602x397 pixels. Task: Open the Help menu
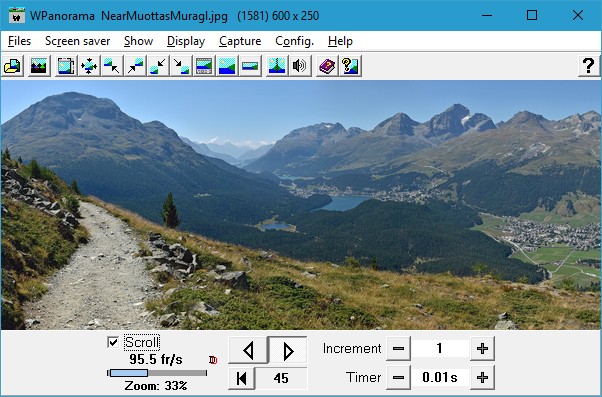click(x=340, y=41)
